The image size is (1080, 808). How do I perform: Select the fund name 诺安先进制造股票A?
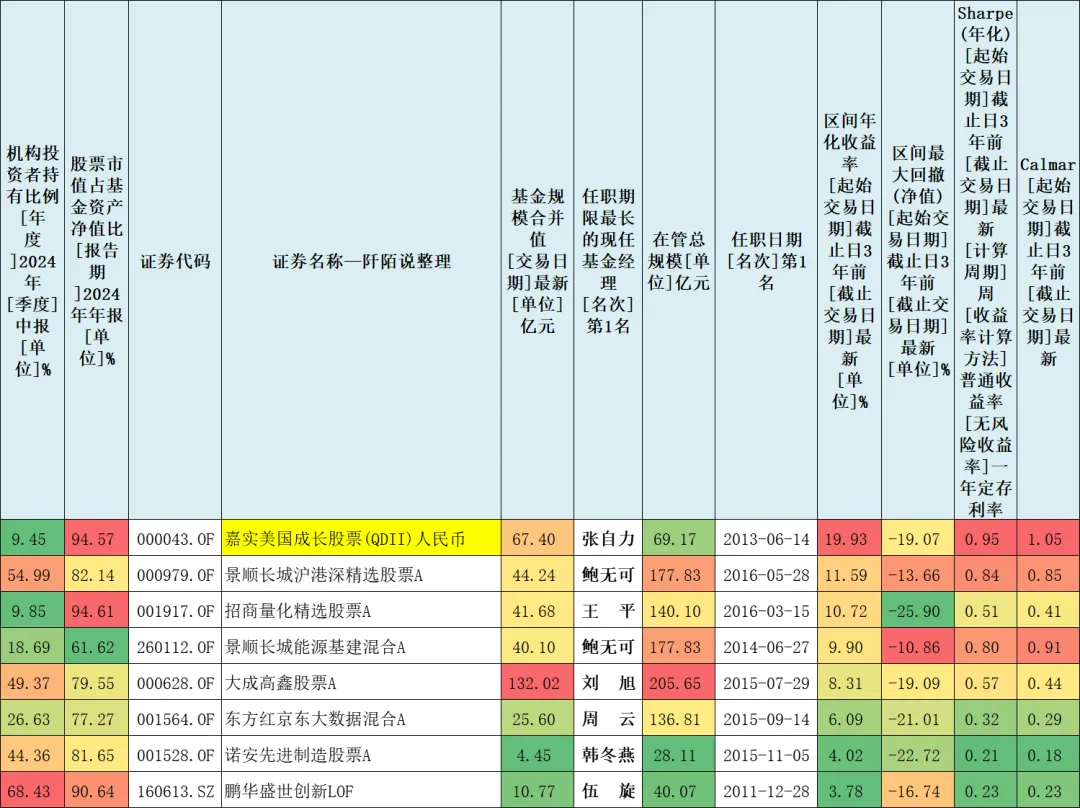click(x=298, y=755)
